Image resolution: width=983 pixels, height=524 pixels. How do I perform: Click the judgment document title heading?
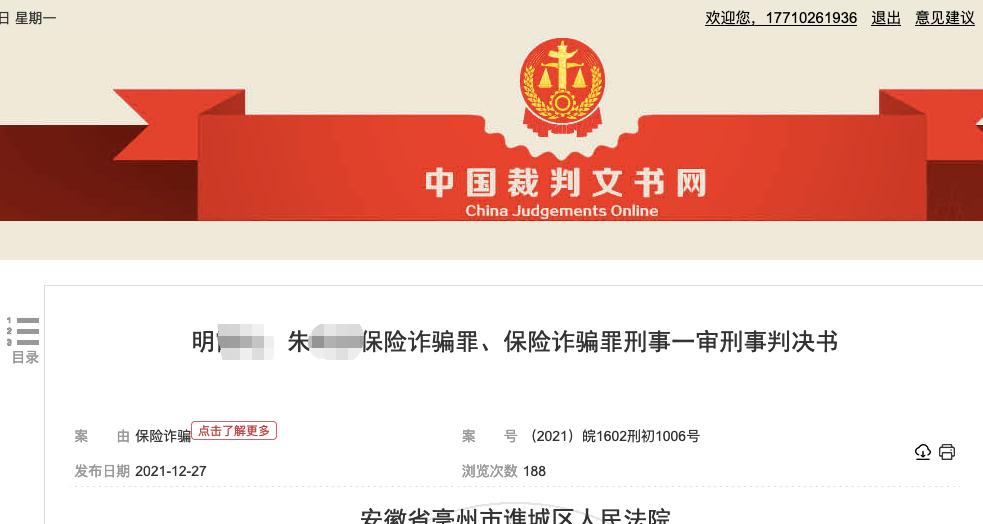tap(515, 342)
